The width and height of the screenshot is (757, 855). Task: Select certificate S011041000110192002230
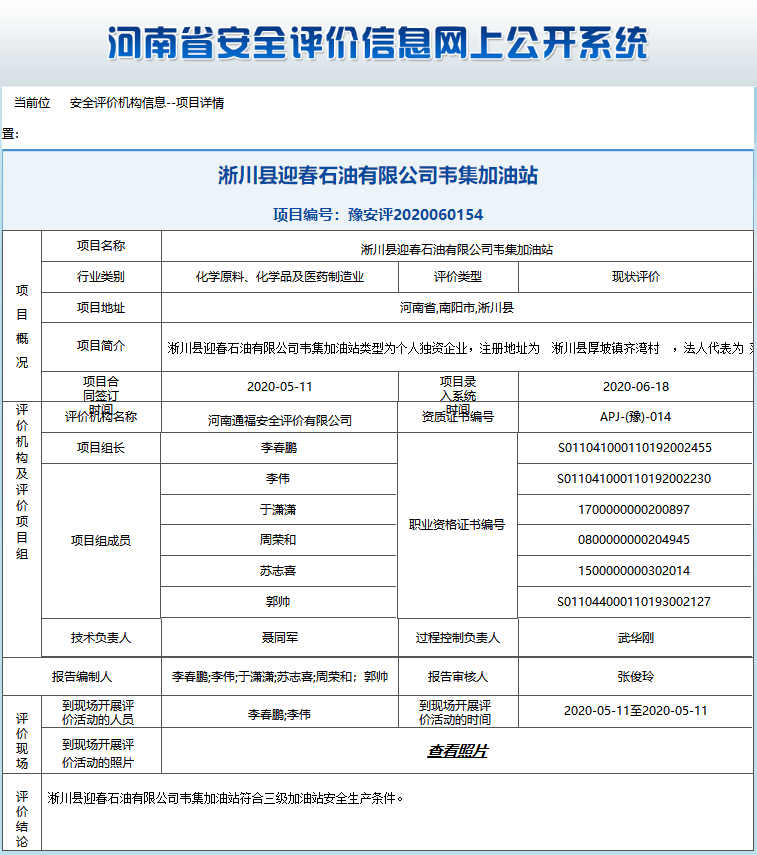[x=634, y=479]
